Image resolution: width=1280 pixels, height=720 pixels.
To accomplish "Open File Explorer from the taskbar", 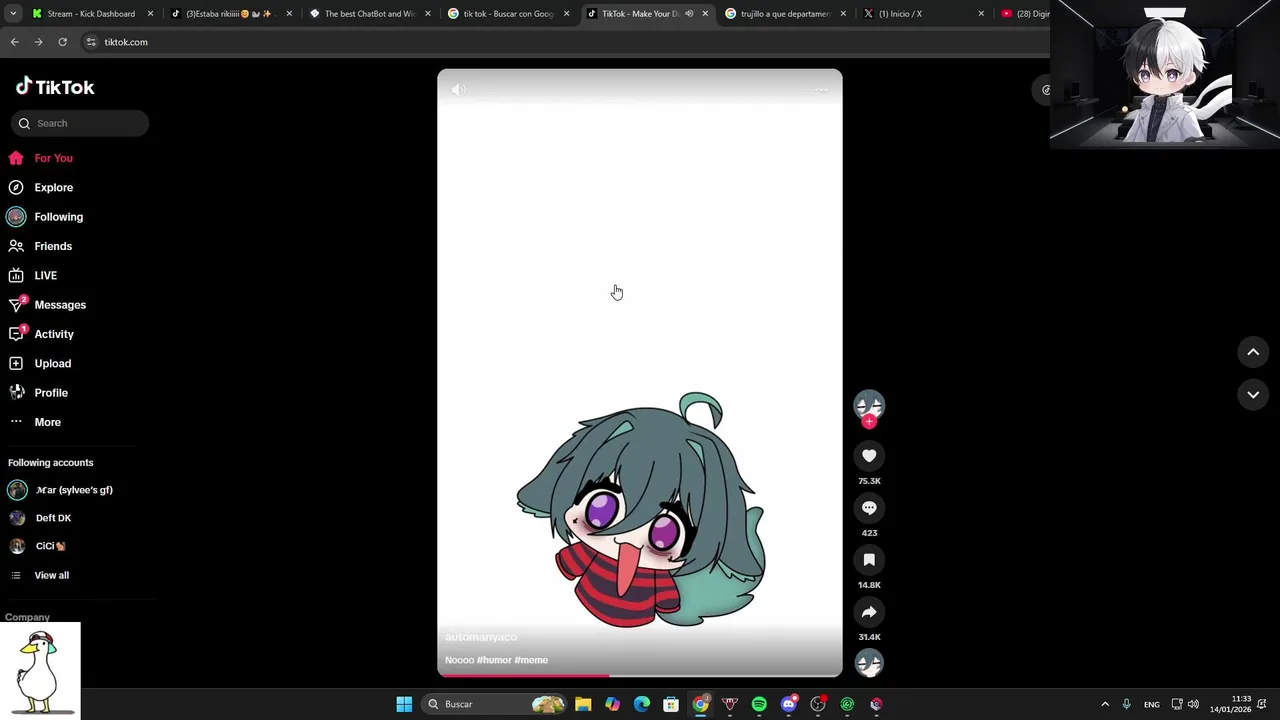I will [583, 704].
